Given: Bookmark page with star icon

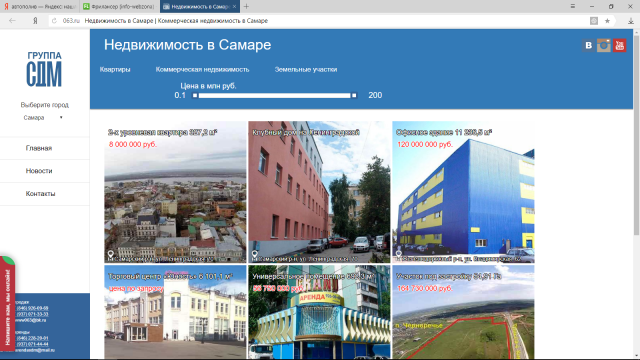Looking at the screenshot, I should click(x=607, y=21).
